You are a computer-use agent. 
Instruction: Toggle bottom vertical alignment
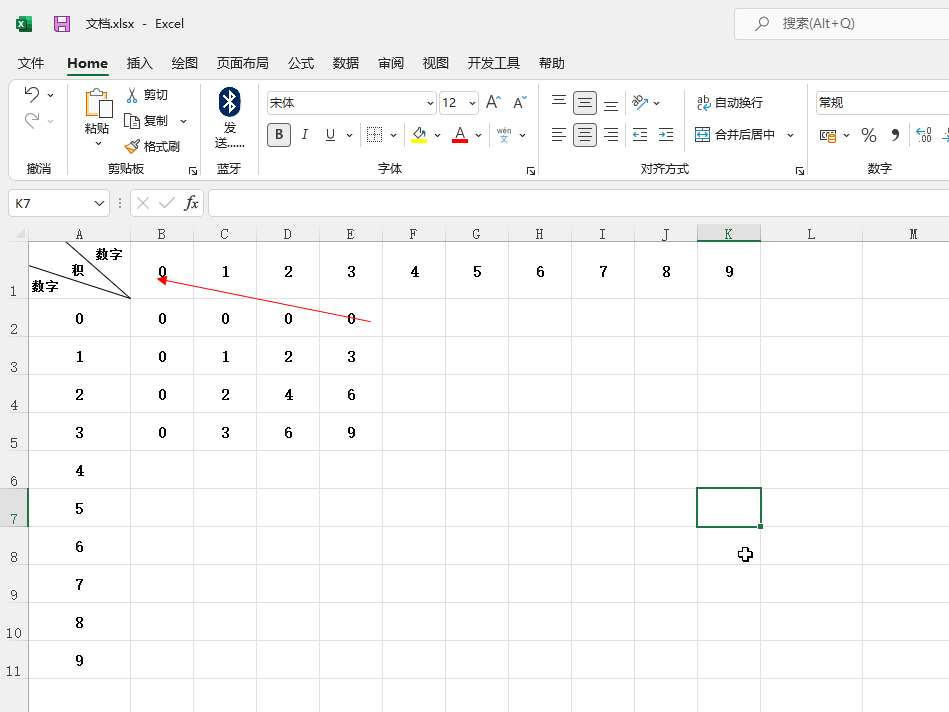tap(611, 103)
